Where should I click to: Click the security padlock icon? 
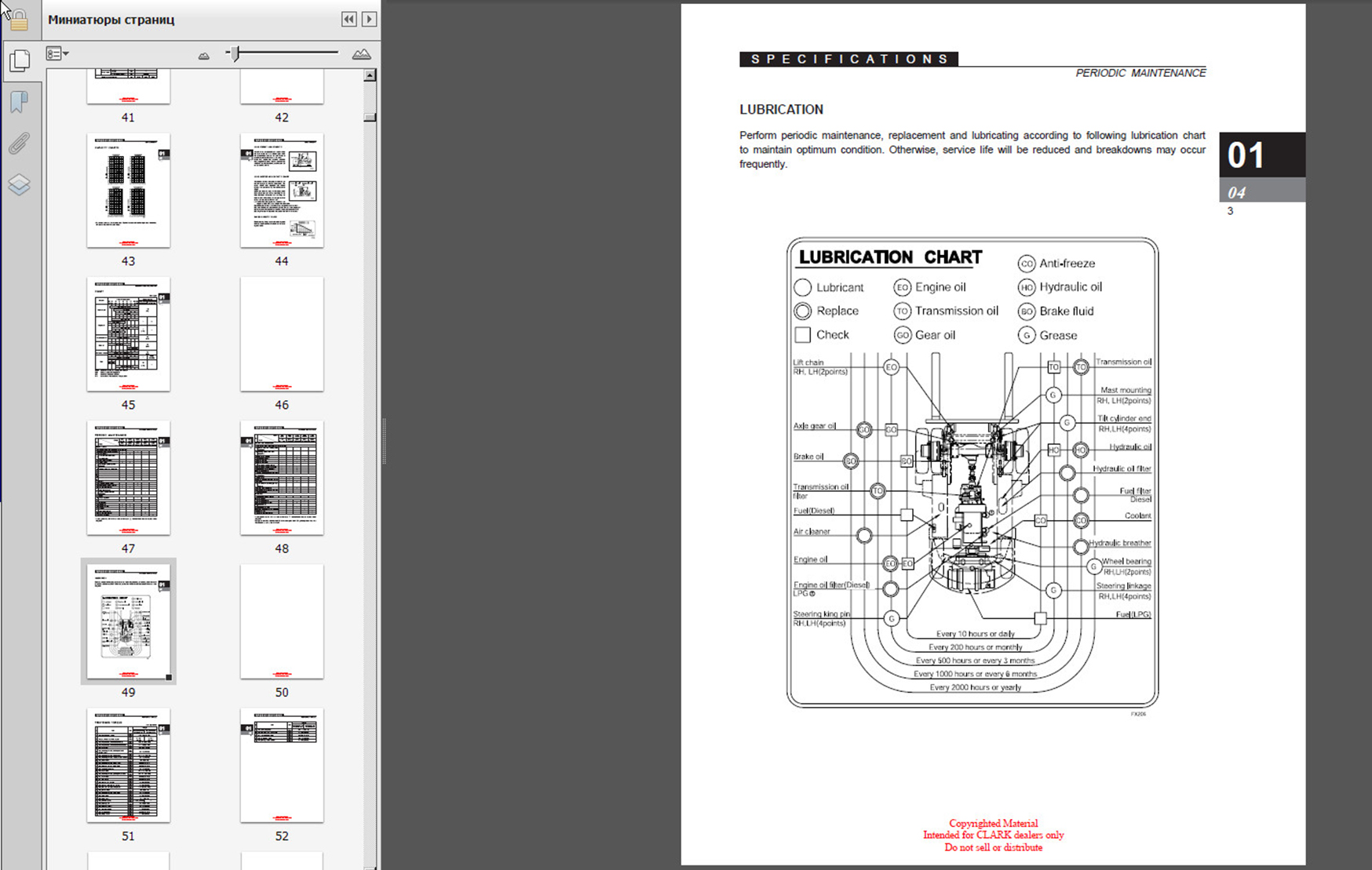click(x=19, y=20)
